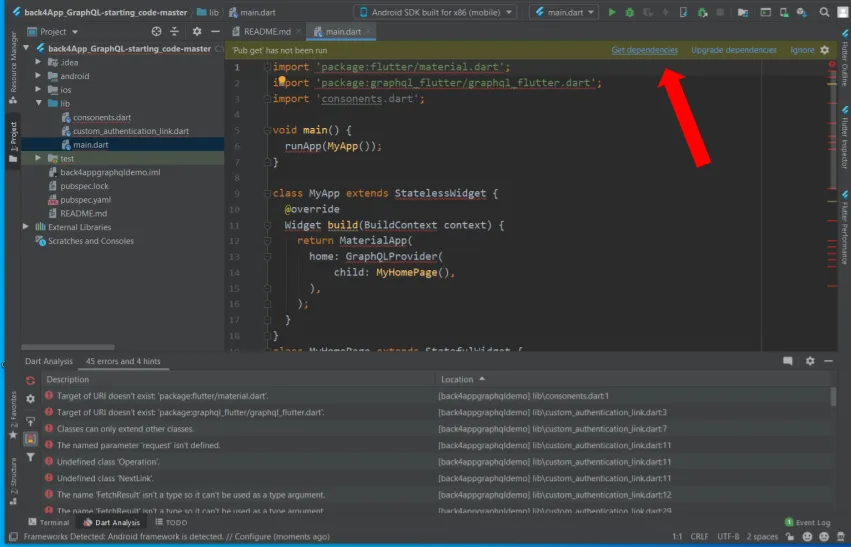851x547 pixels.
Task: Hide the Dart Analysis panel with minus icon
Action: 828,361
